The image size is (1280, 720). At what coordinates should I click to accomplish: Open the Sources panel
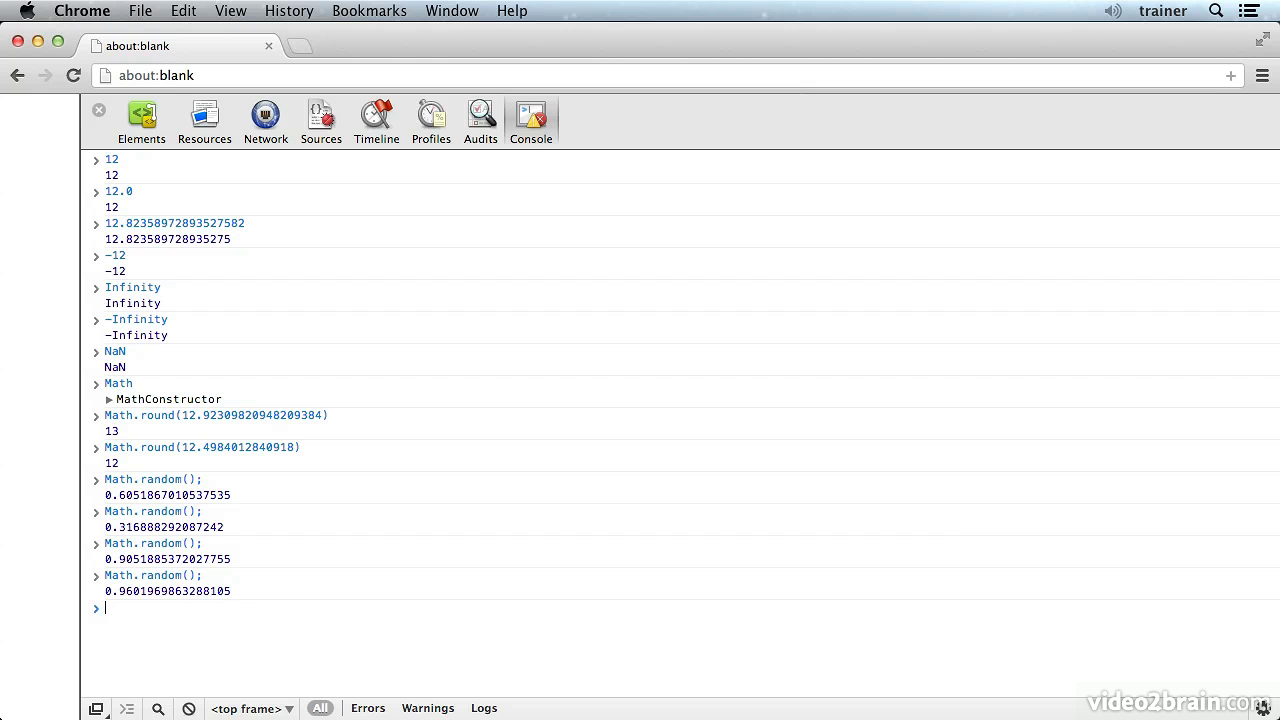click(321, 122)
